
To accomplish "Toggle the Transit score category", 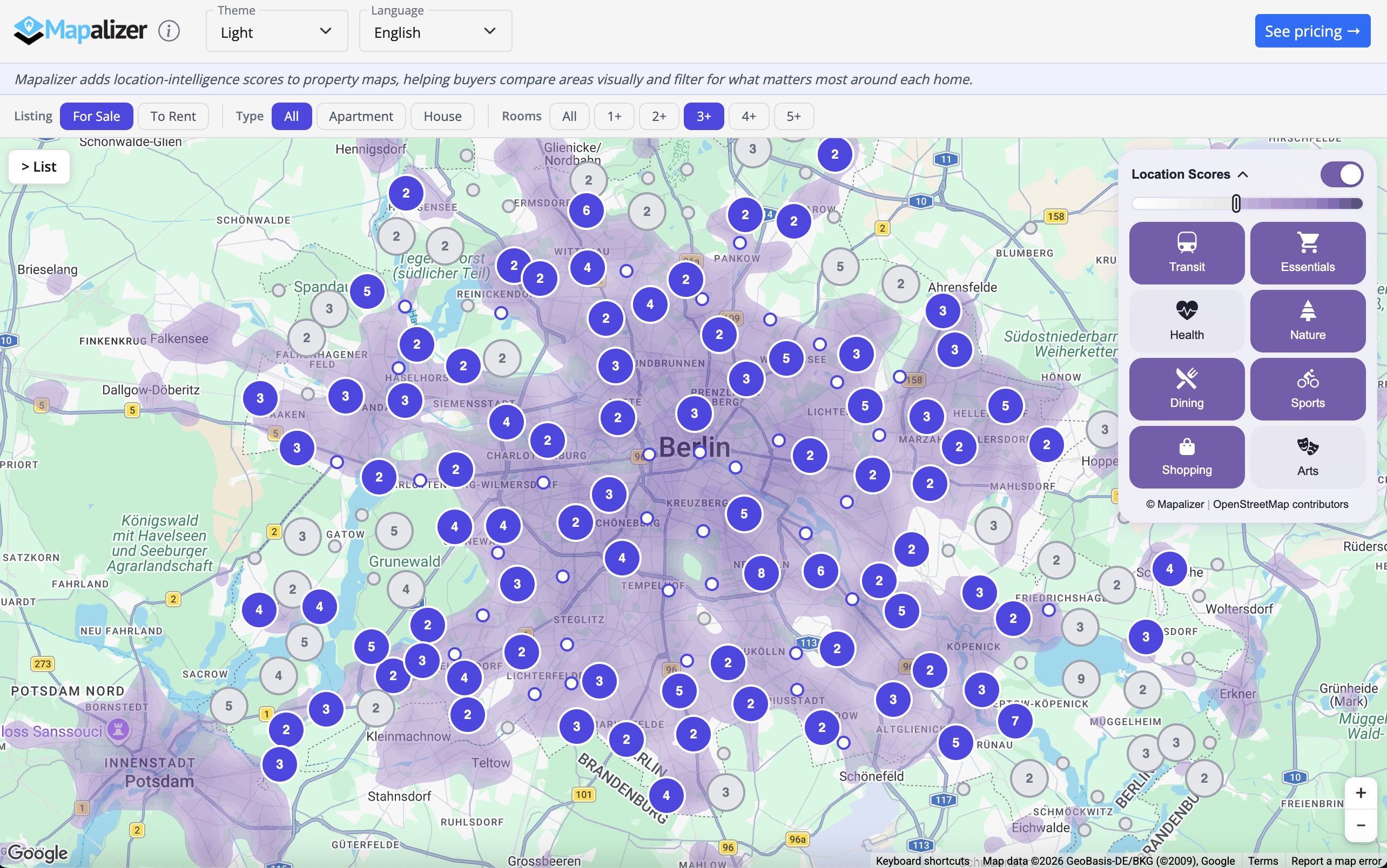I will tap(1187, 253).
